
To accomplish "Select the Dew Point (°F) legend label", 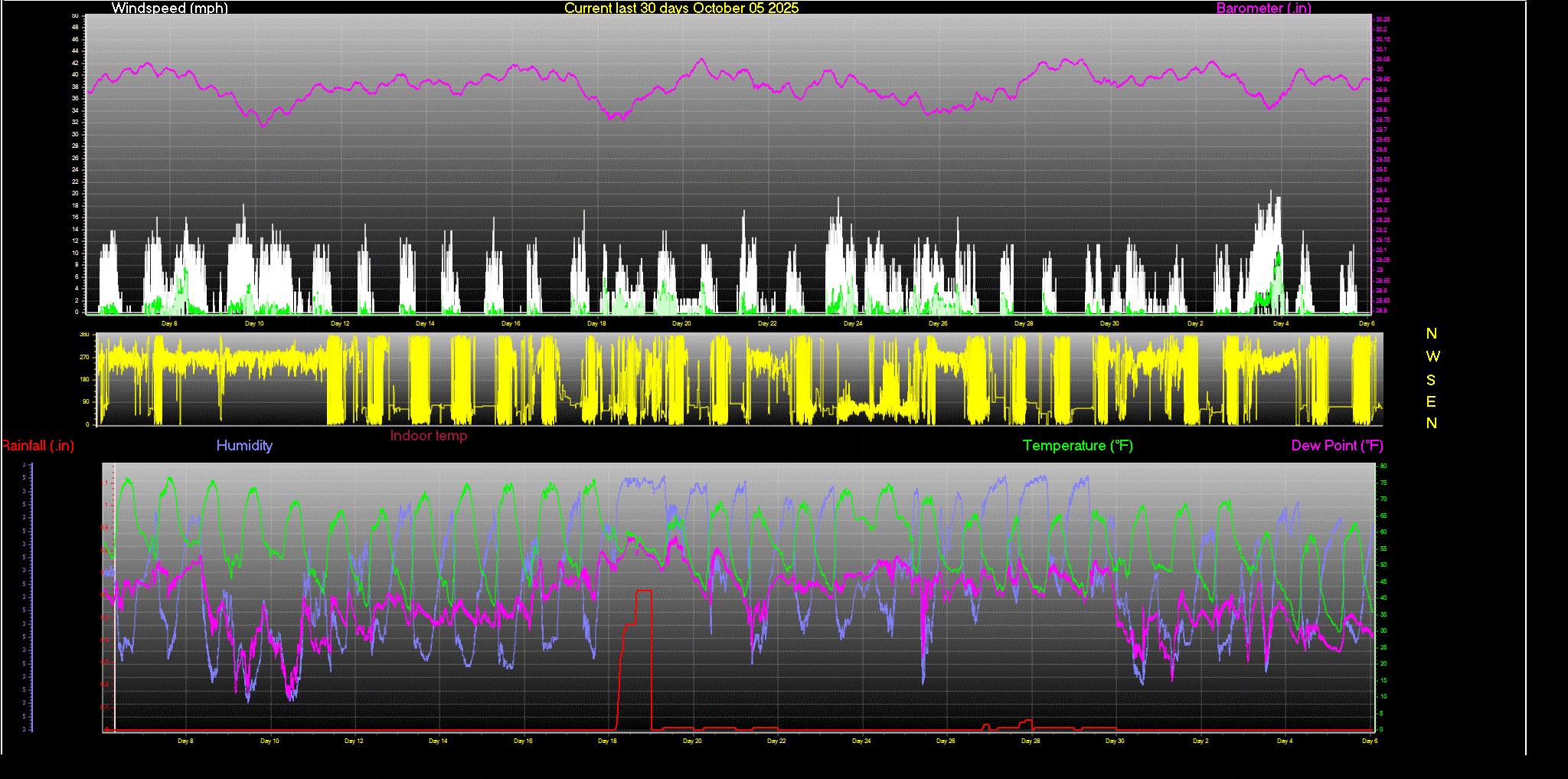I will click(1337, 446).
